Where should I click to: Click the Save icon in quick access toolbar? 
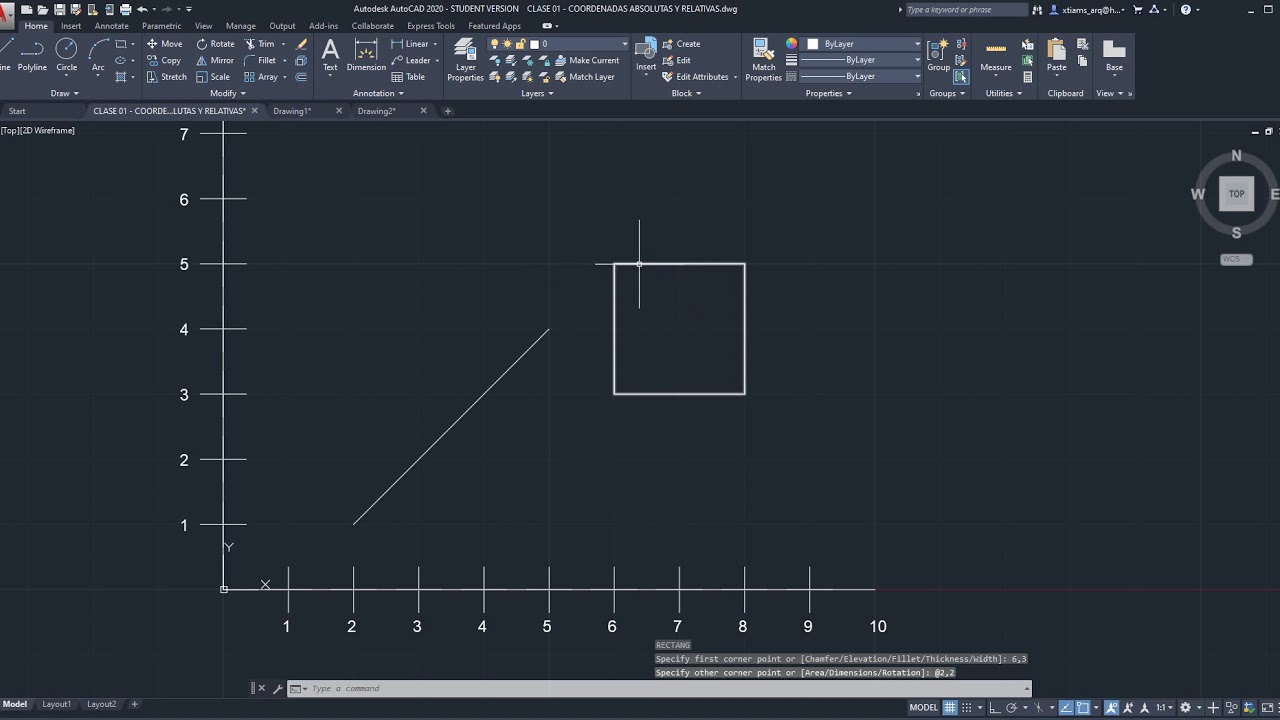tap(59, 9)
